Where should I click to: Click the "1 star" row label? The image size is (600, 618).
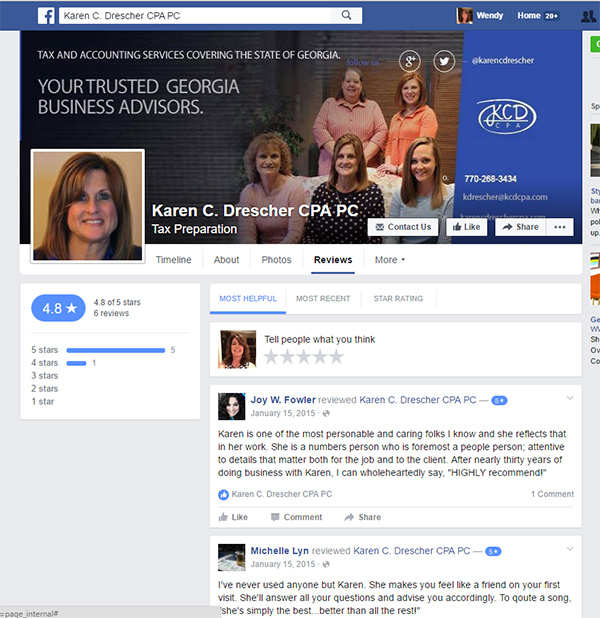point(43,402)
